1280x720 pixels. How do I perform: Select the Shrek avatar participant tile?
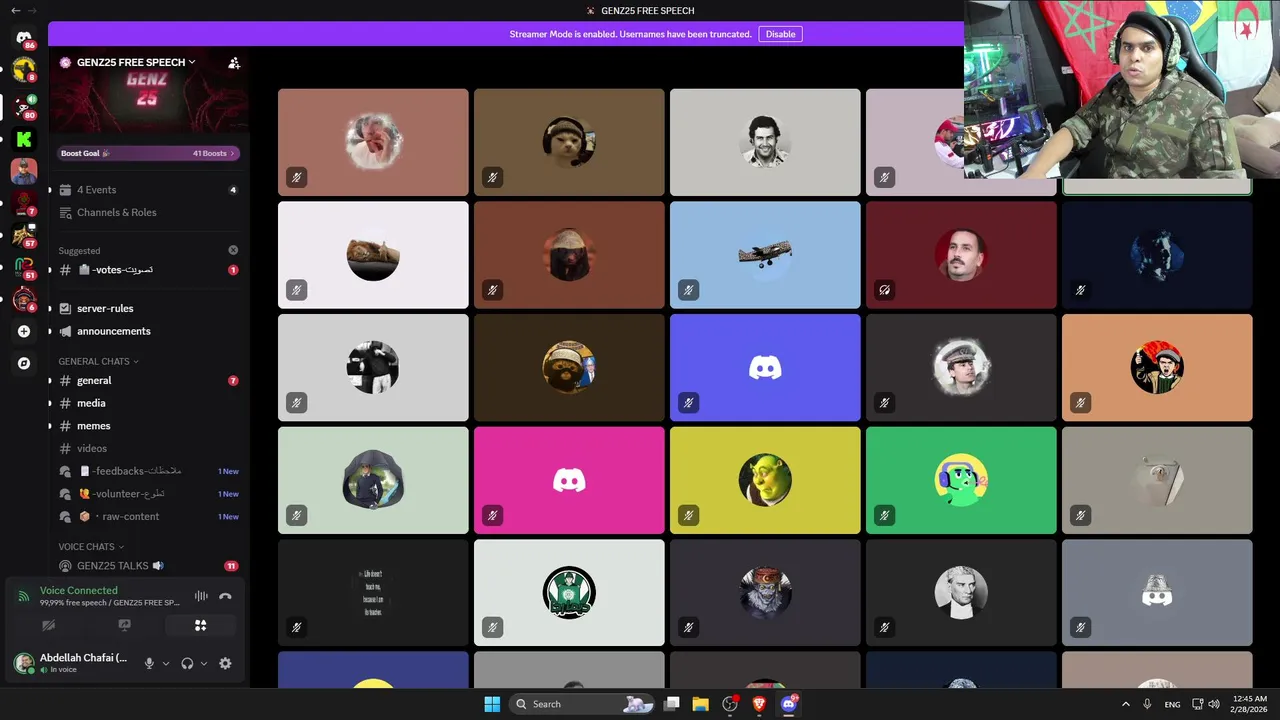point(765,481)
